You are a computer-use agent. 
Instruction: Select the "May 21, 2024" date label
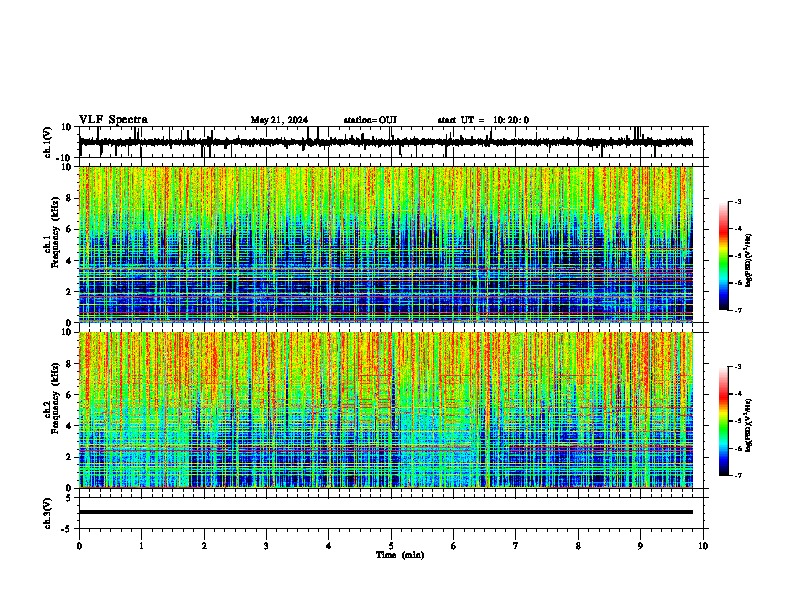[x=279, y=120]
